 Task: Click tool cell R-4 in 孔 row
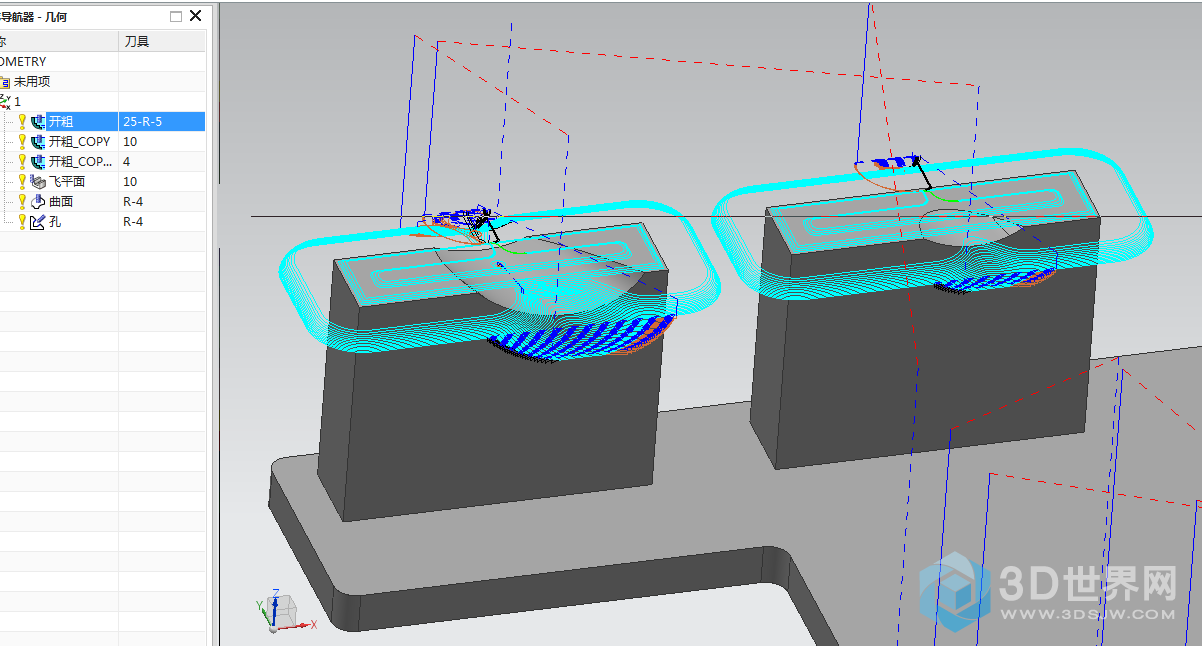[162, 221]
